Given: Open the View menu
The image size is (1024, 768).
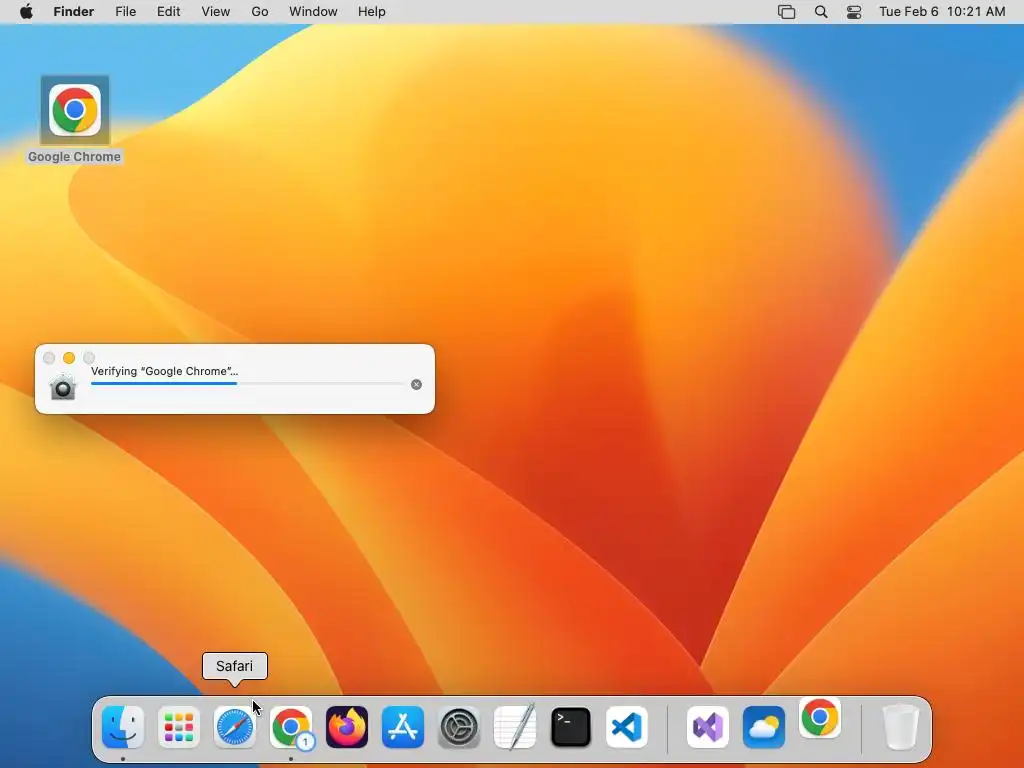Looking at the screenshot, I should (x=216, y=12).
